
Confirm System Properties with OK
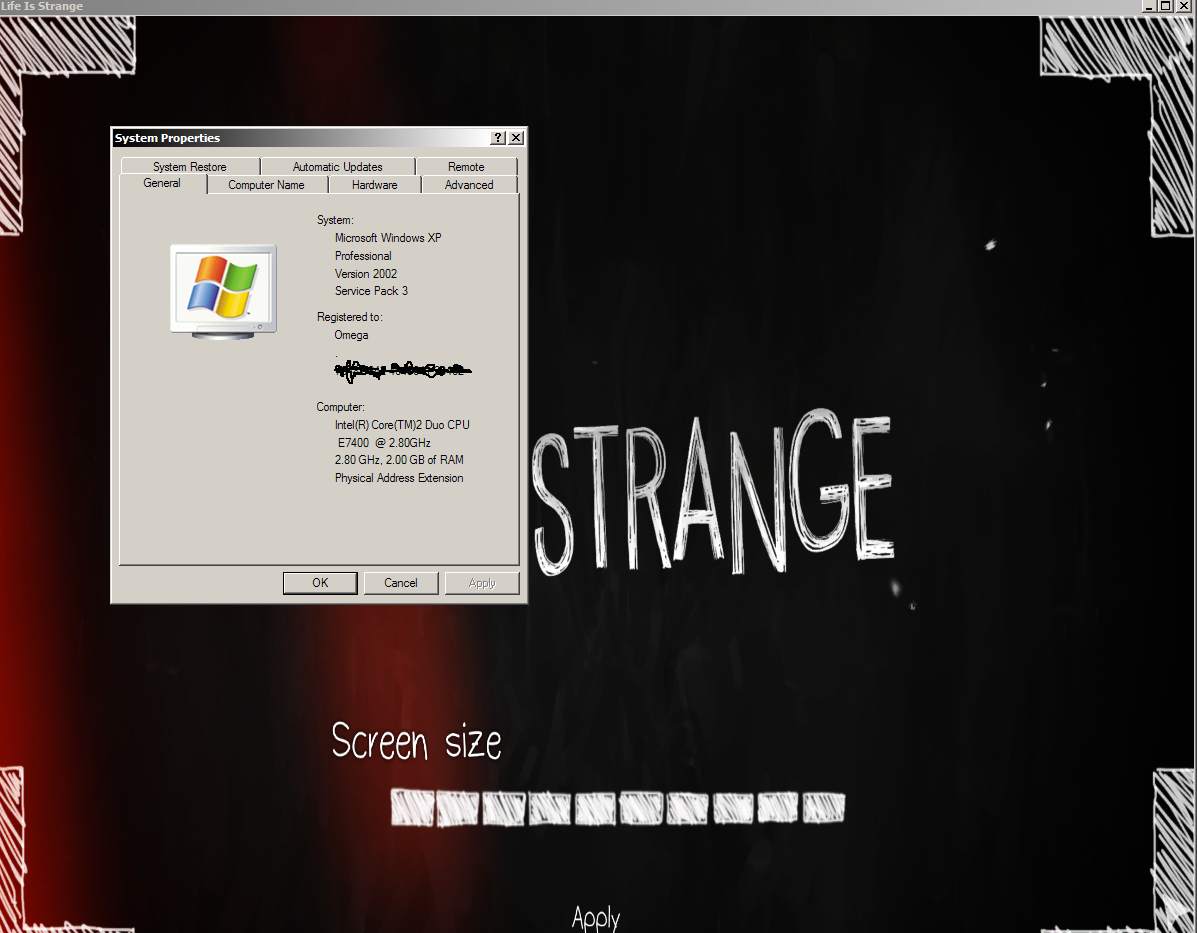tap(320, 583)
